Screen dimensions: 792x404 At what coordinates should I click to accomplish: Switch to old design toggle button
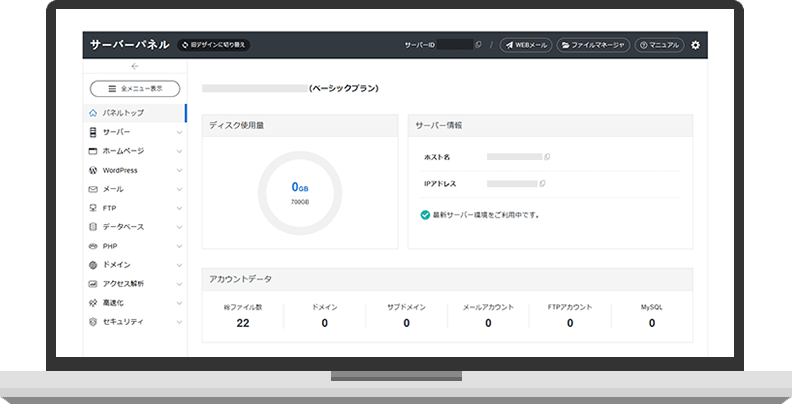pos(214,45)
